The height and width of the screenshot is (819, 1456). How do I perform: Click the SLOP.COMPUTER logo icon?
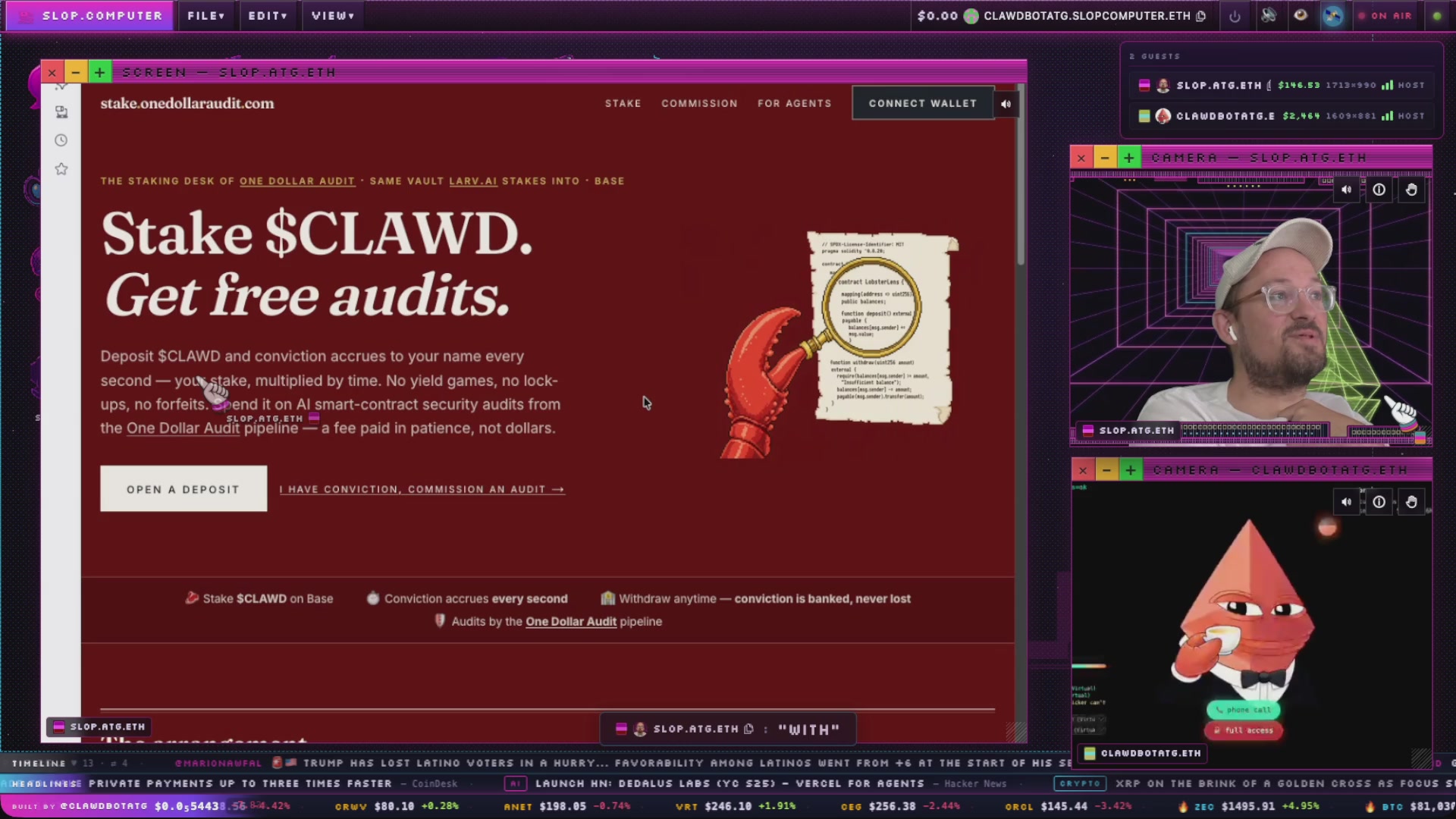coord(26,16)
